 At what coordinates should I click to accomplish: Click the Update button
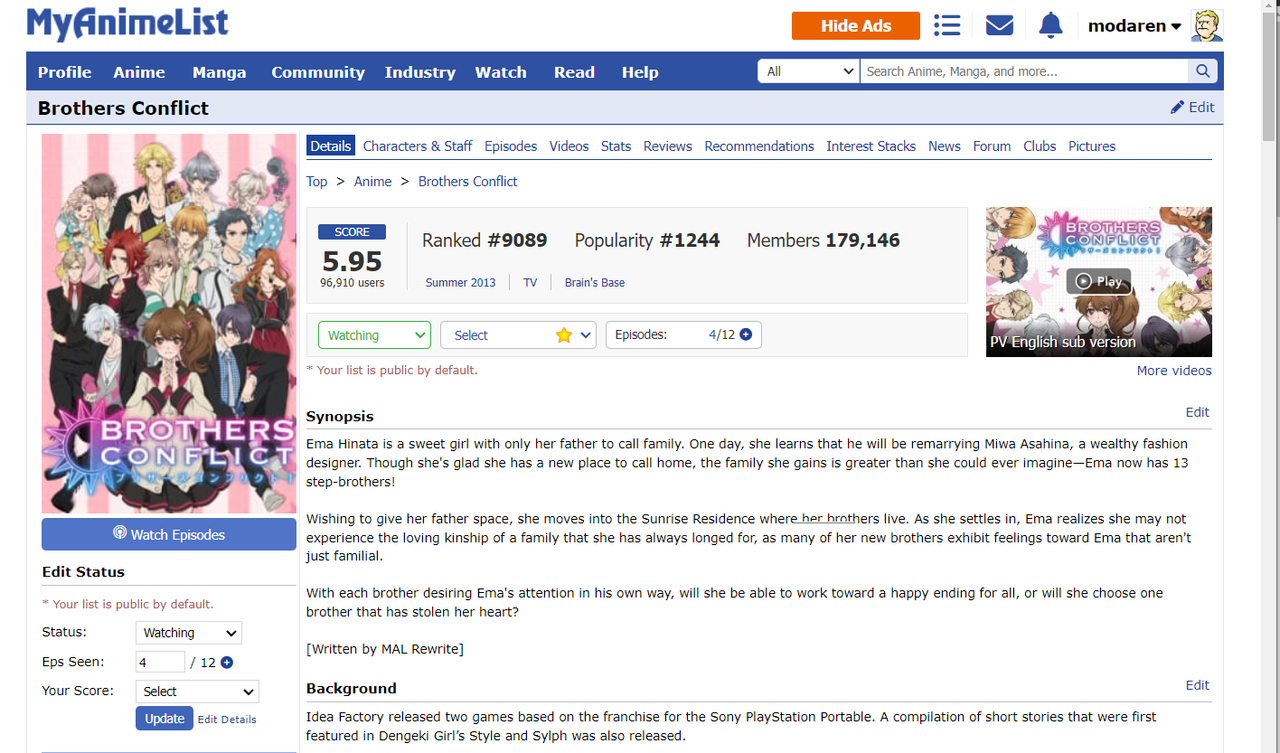tap(164, 718)
